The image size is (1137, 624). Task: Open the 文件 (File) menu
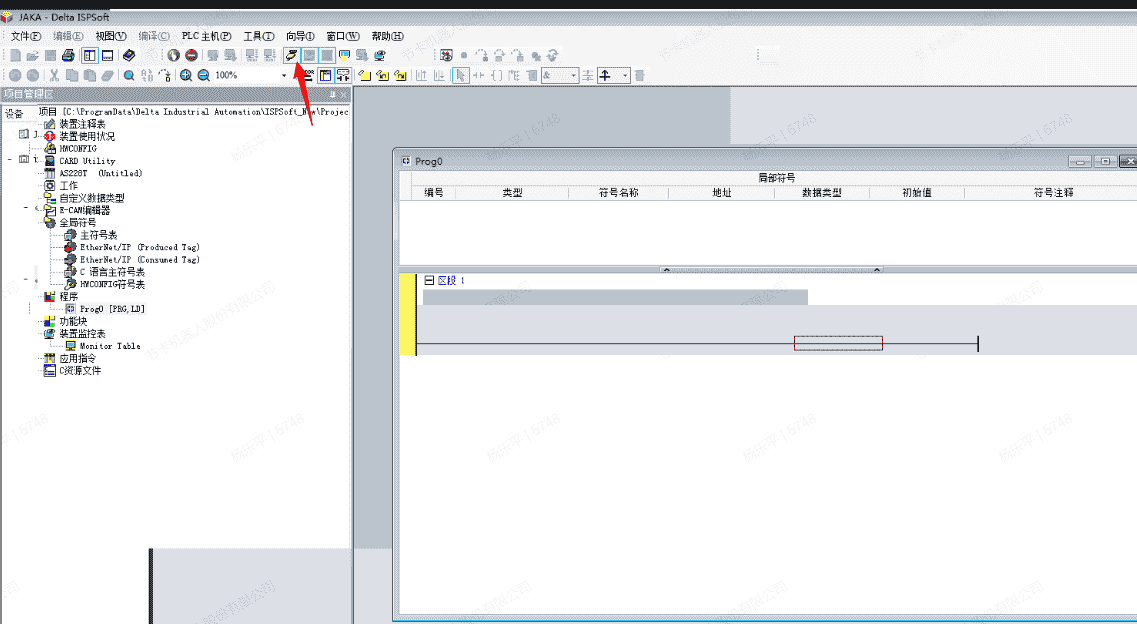coord(25,36)
